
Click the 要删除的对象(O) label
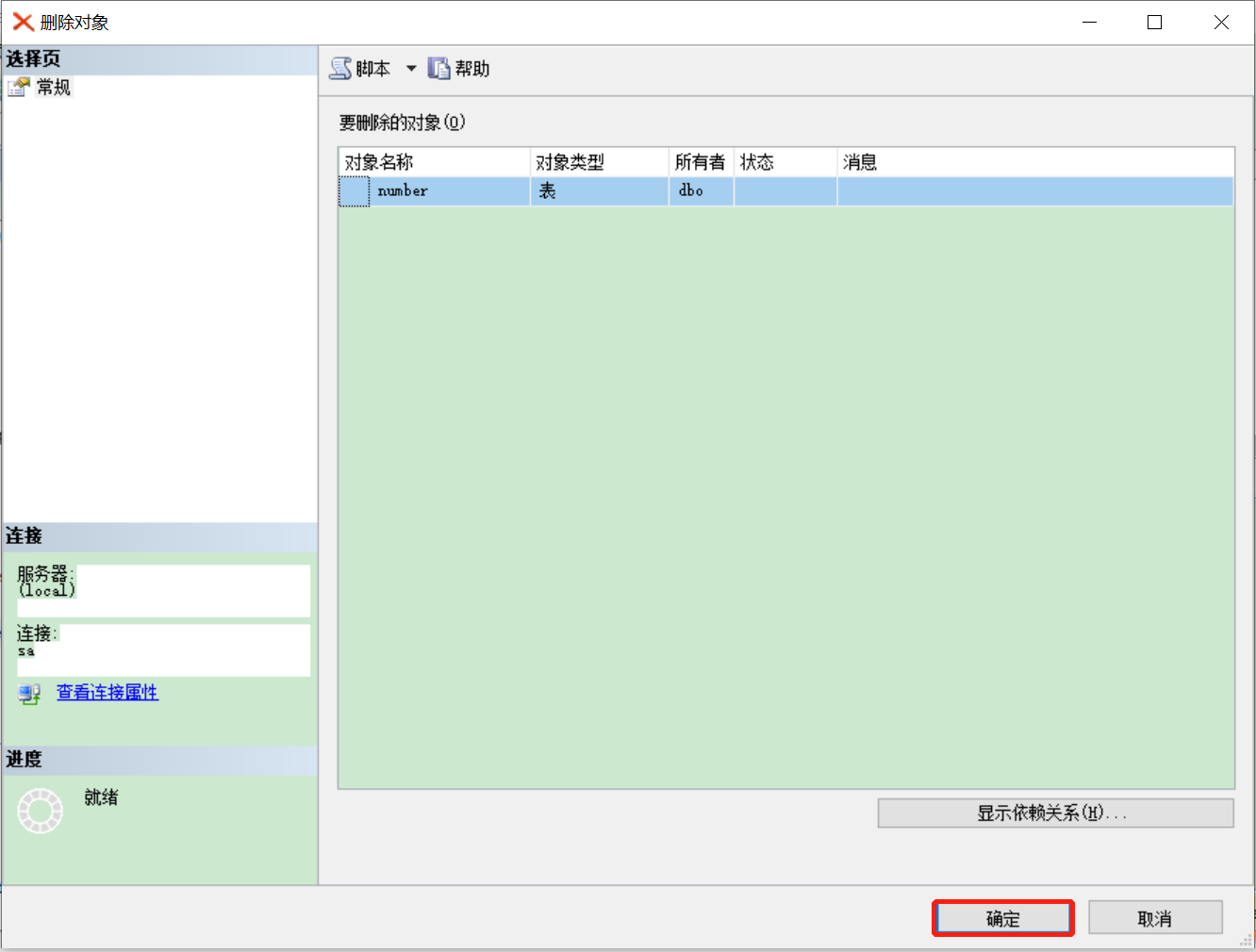(x=403, y=123)
